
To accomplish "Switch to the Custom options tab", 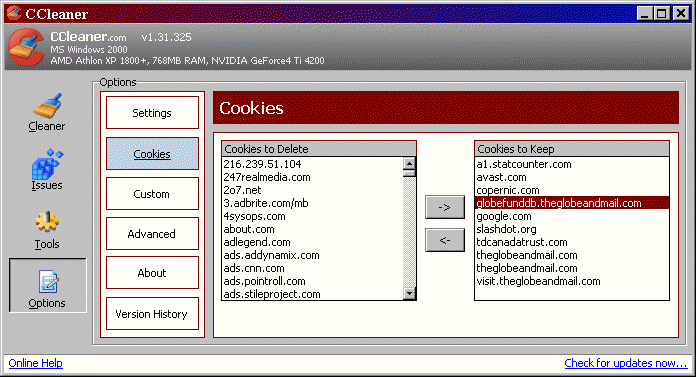I will [152, 194].
